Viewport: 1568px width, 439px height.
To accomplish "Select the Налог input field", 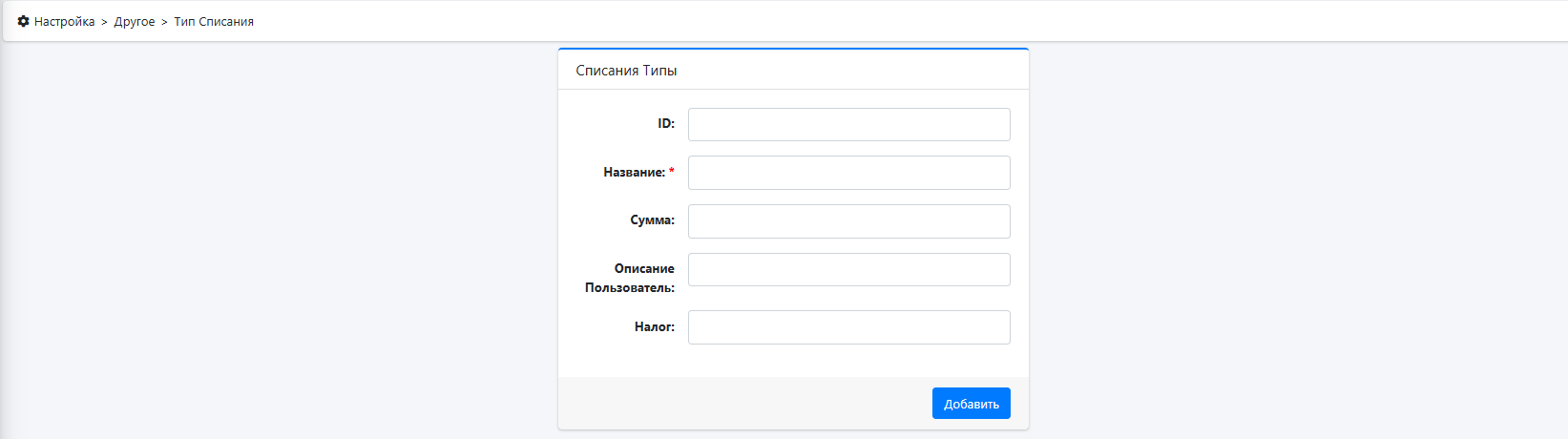I will [x=848, y=327].
